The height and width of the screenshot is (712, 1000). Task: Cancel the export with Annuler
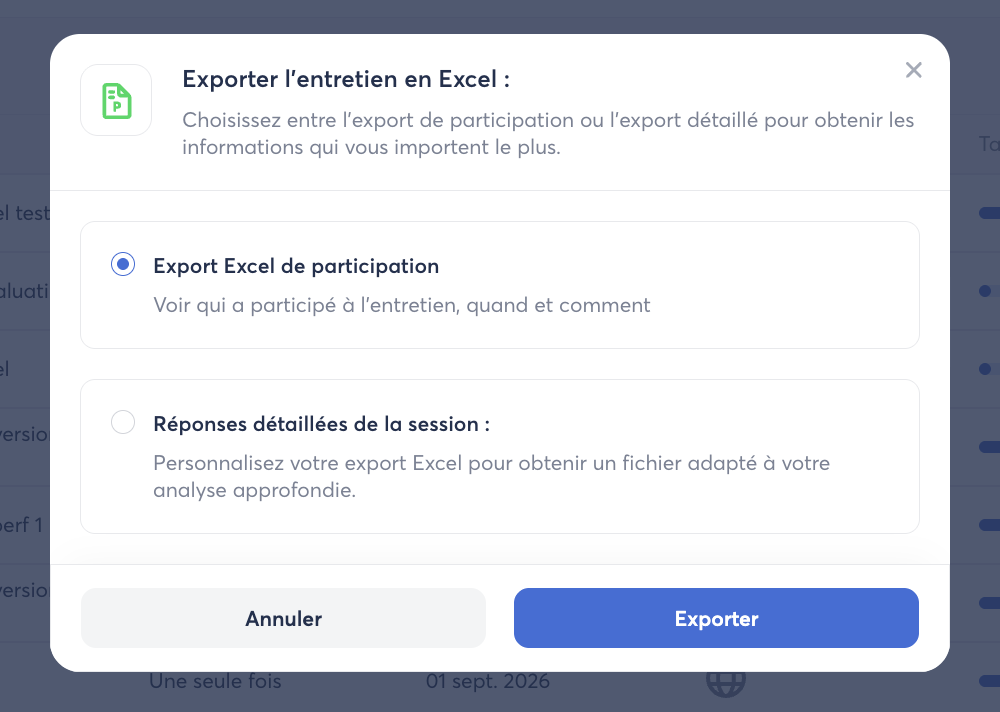(x=283, y=618)
